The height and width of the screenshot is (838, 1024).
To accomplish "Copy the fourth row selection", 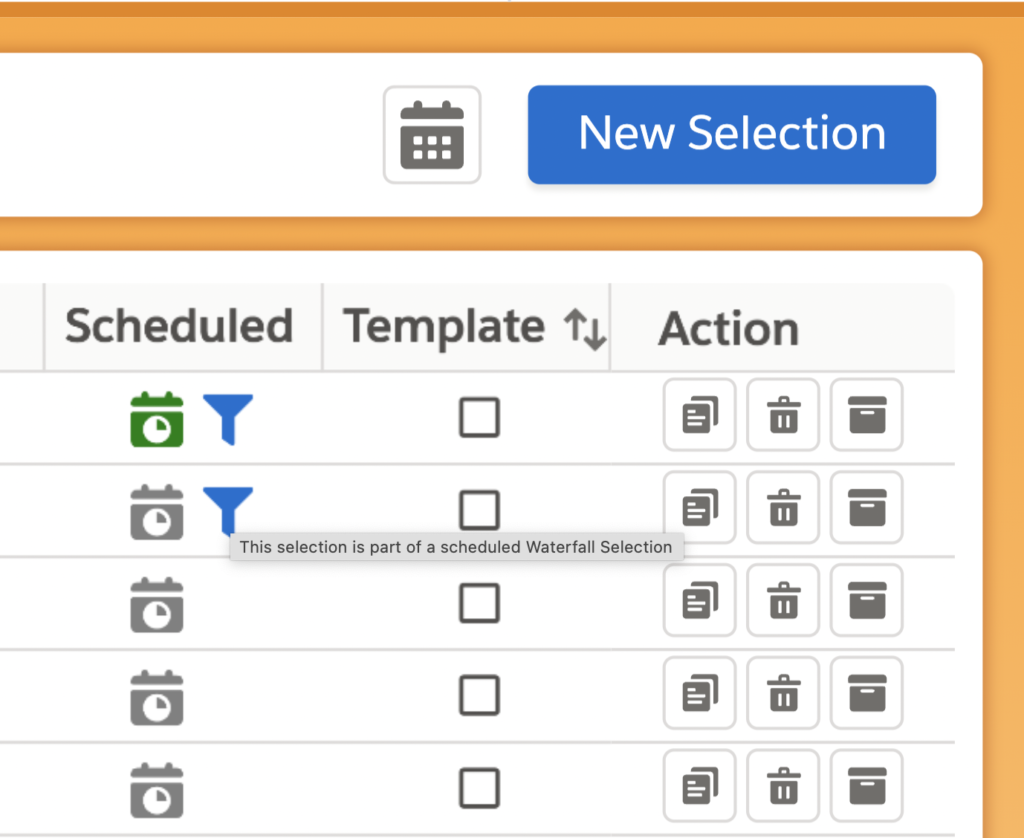I will click(699, 694).
